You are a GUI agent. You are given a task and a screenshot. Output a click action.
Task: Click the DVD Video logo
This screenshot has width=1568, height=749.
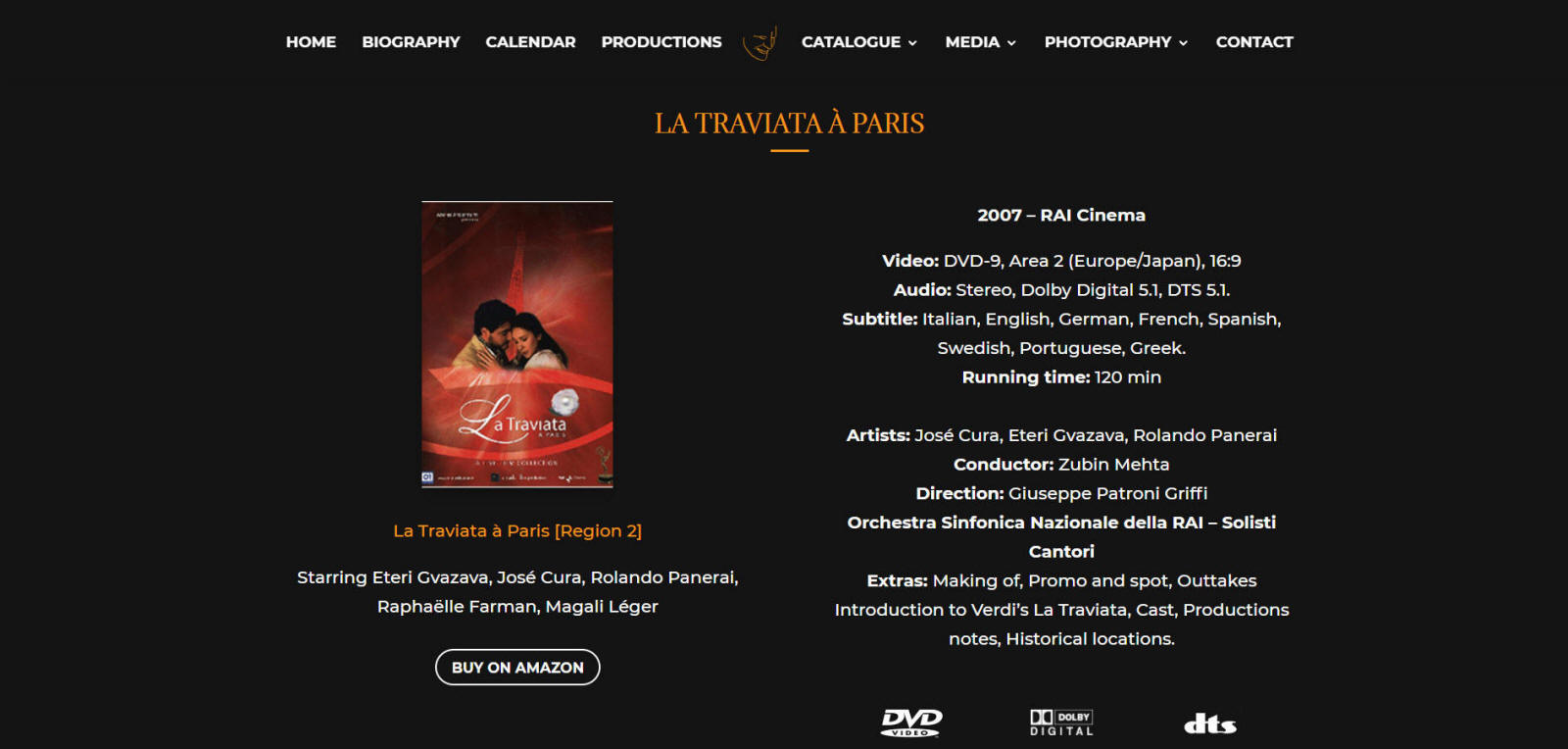(x=911, y=723)
